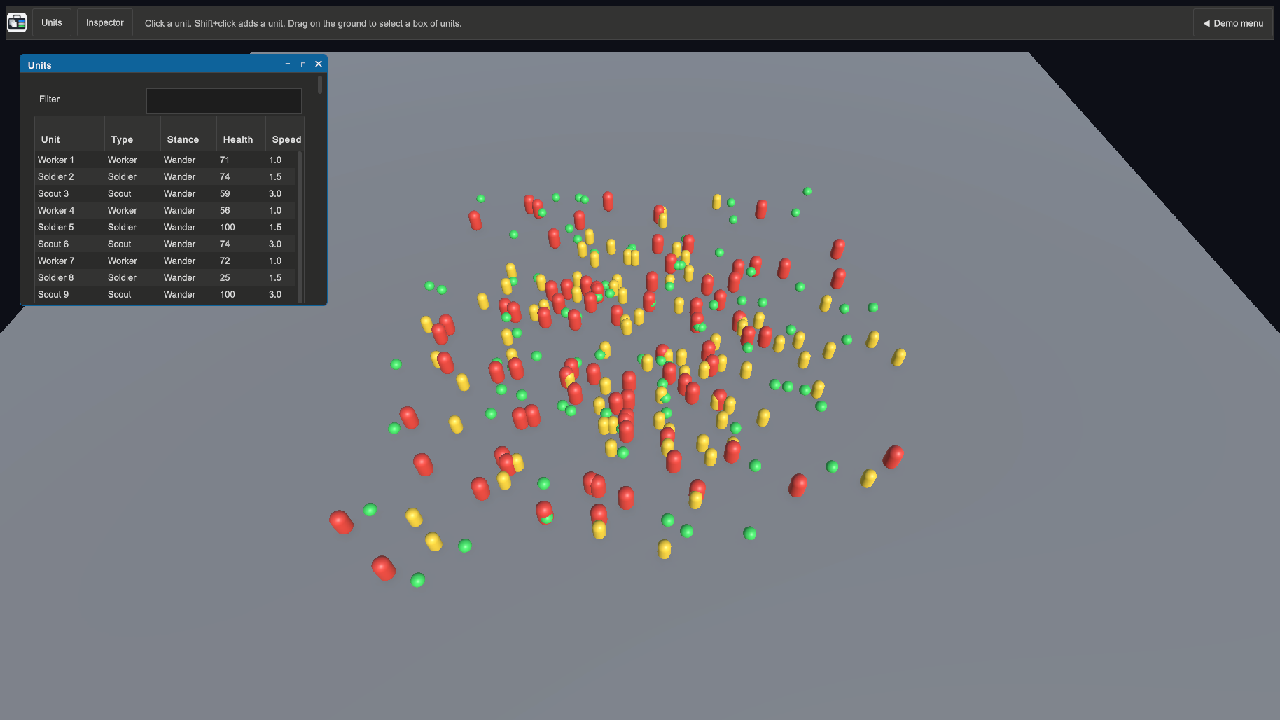Return to the Demo menu

(x=1233, y=23)
